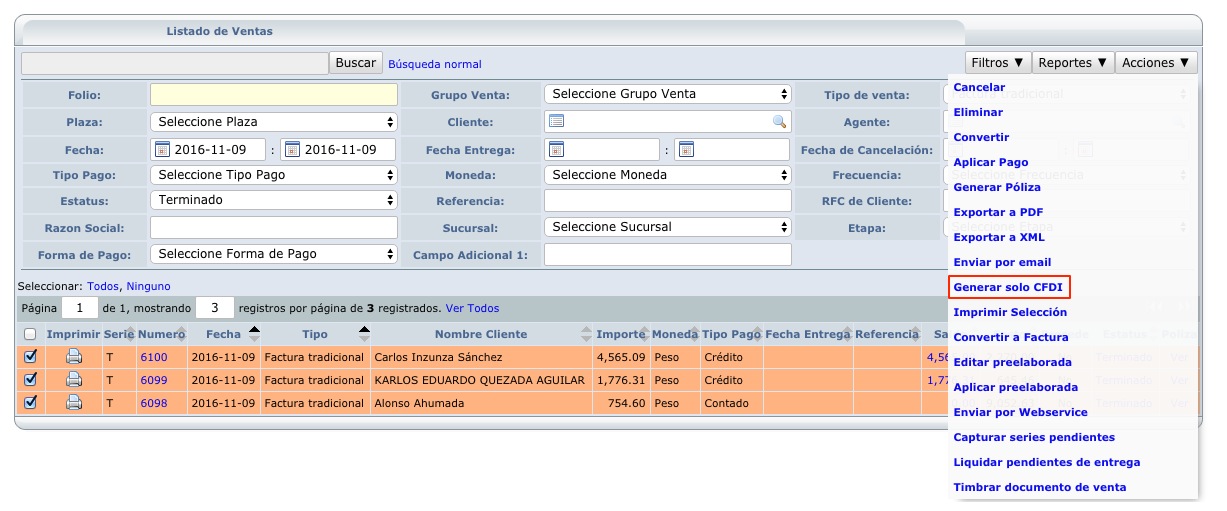Focus the Razon Social field
Screen dimensions: 1227x511
274,227
